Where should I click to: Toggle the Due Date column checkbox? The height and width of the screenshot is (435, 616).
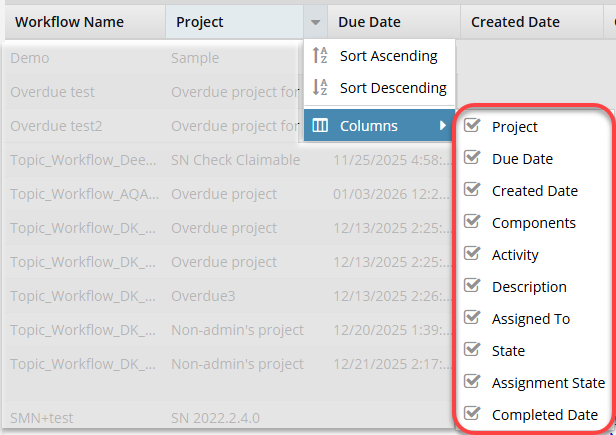pos(473,159)
